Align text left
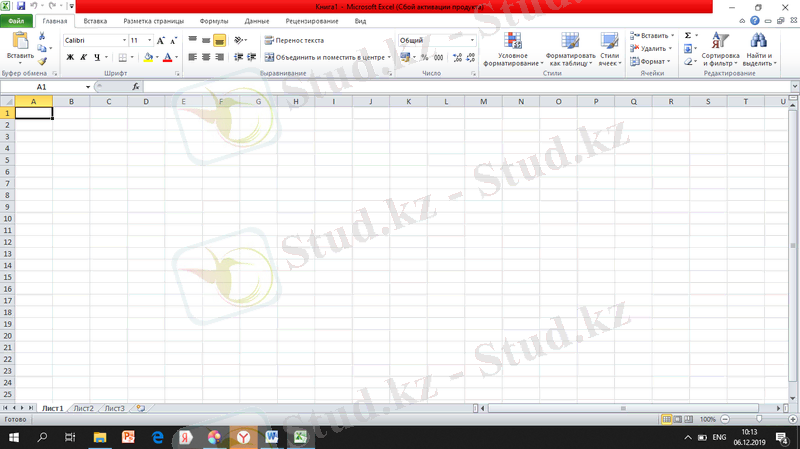800x449 pixels. [x=192, y=57]
